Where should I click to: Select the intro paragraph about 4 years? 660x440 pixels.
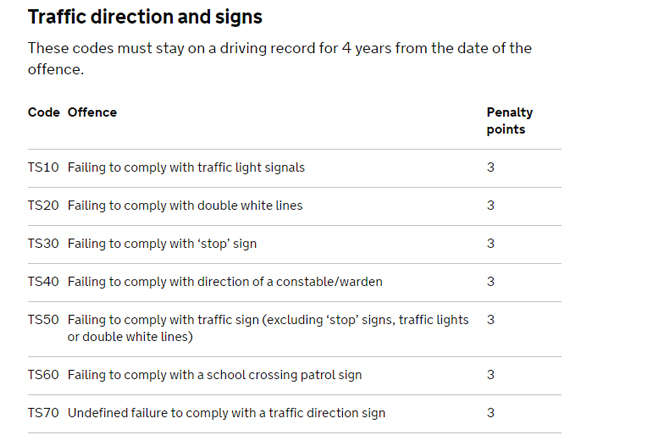(x=279, y=59)
